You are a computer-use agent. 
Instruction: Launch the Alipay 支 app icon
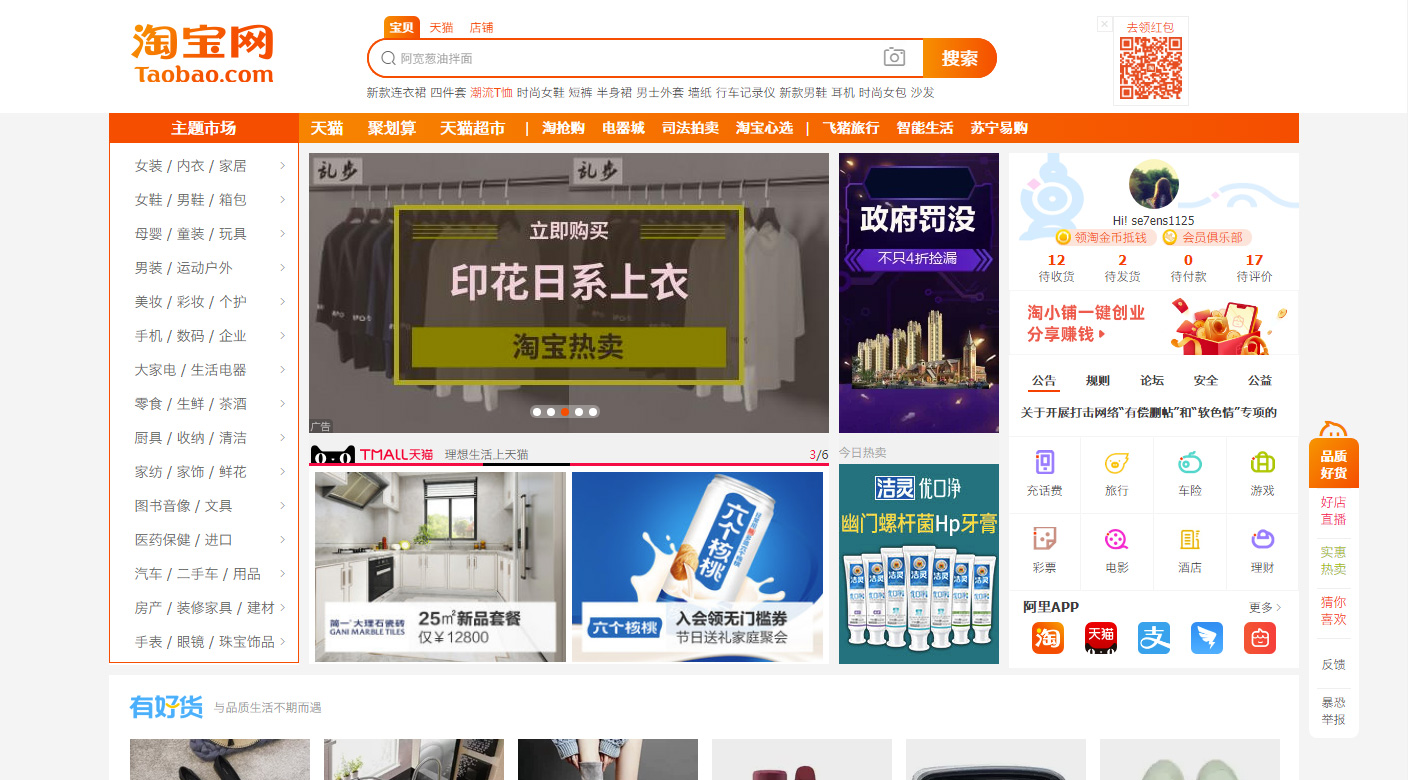click(1154, 638)
